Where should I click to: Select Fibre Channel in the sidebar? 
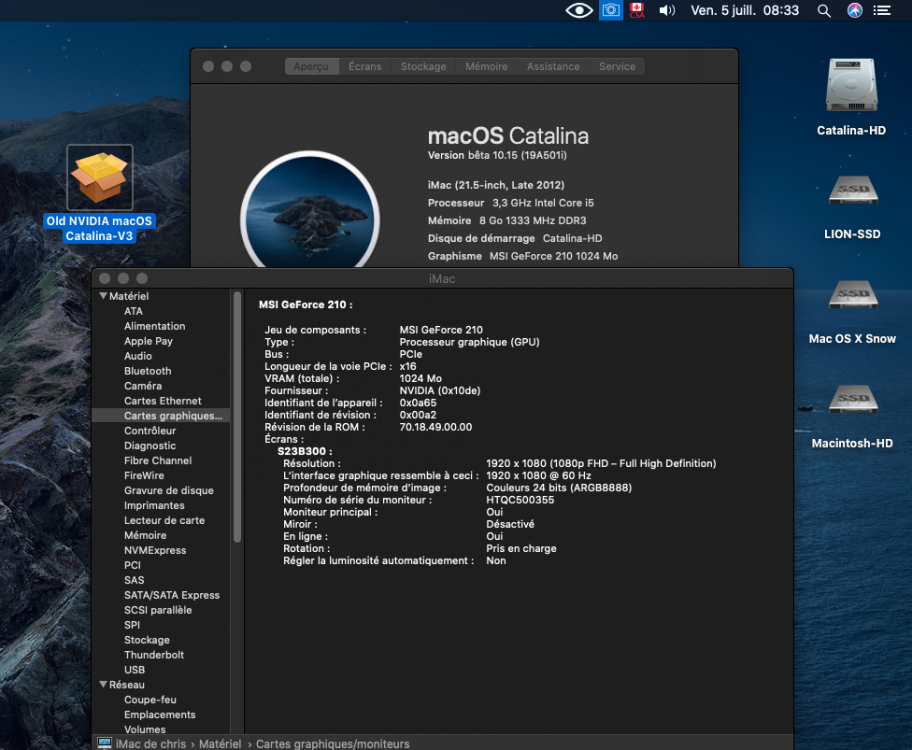[x=158, y=461]
